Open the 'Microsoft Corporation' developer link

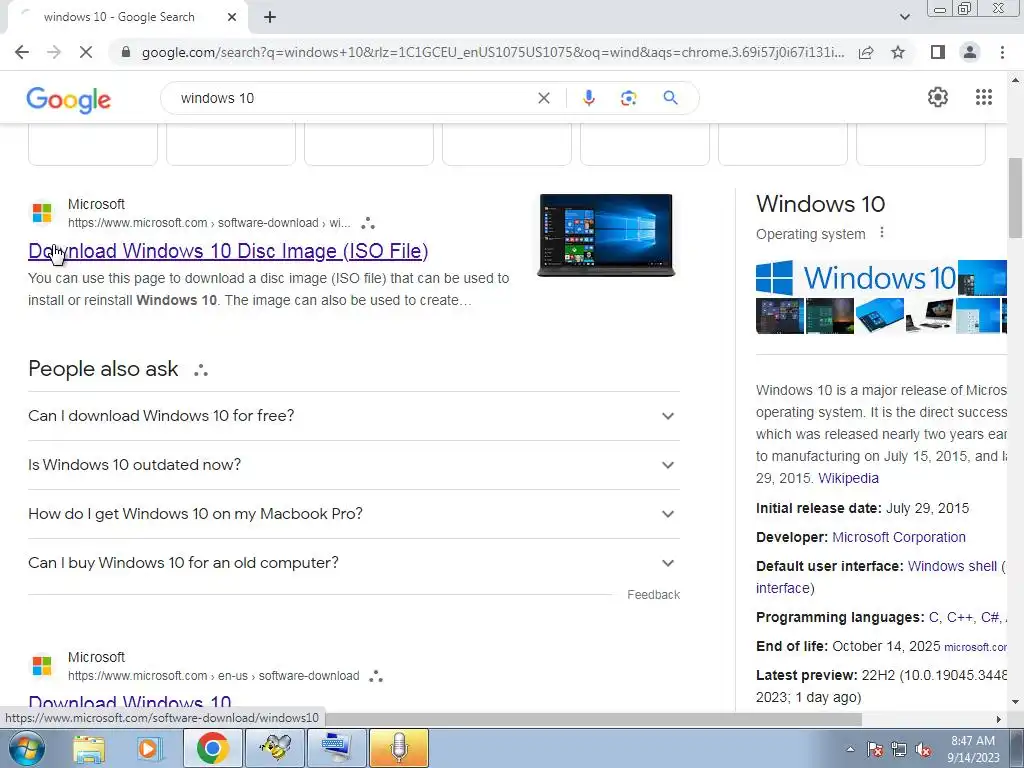[x=899, y=537]
